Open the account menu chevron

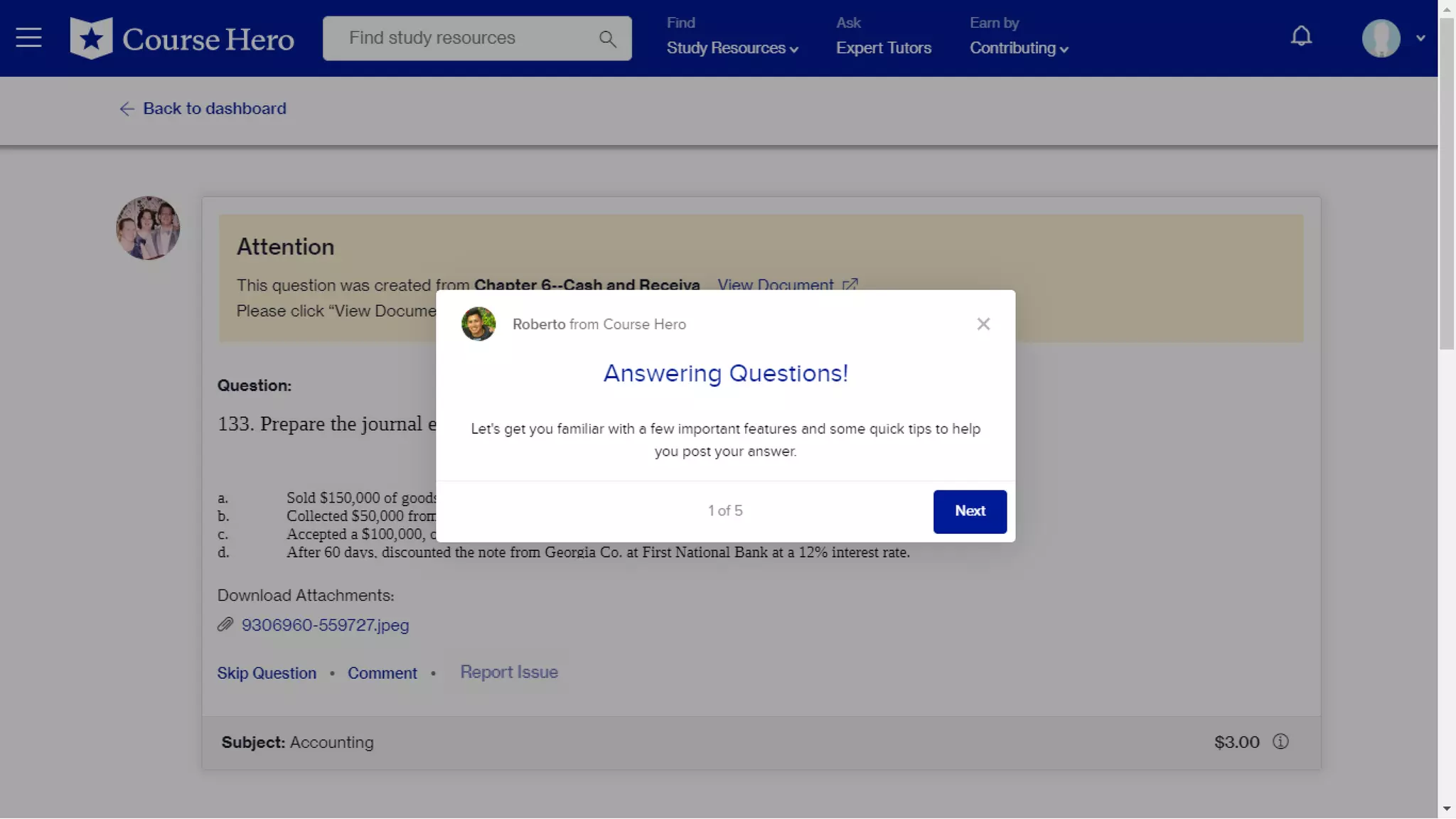point(1420,38)
